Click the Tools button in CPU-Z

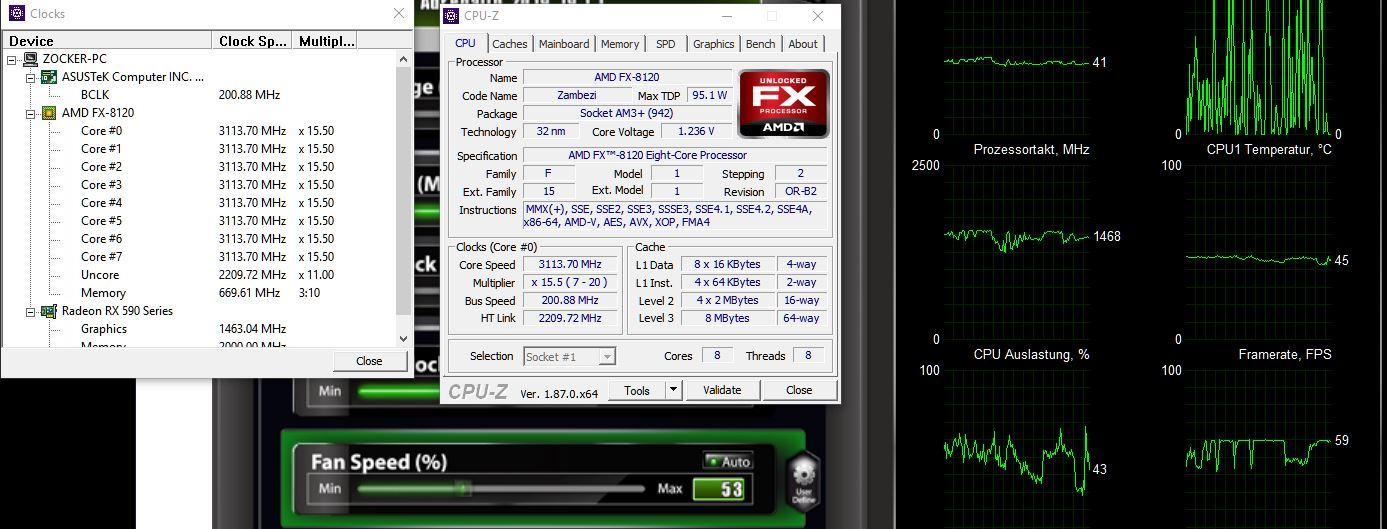pyautogui.click(x=637, y=390)
